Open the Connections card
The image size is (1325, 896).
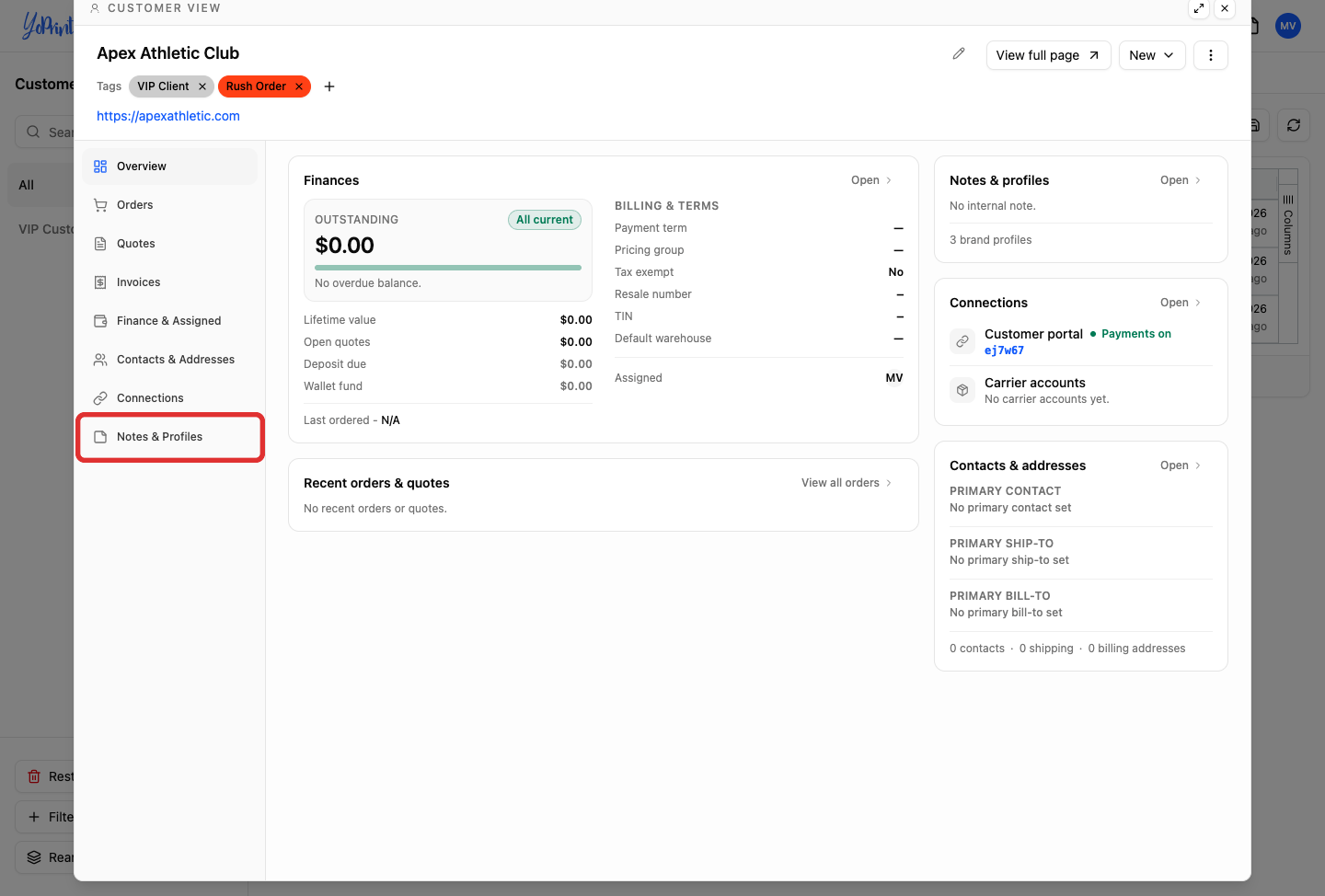point(1181,303)
